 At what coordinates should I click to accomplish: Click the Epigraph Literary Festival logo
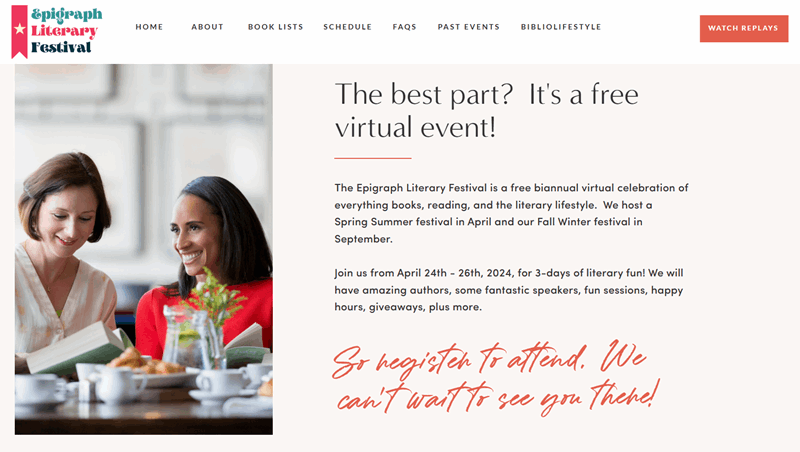coord(57,32)
